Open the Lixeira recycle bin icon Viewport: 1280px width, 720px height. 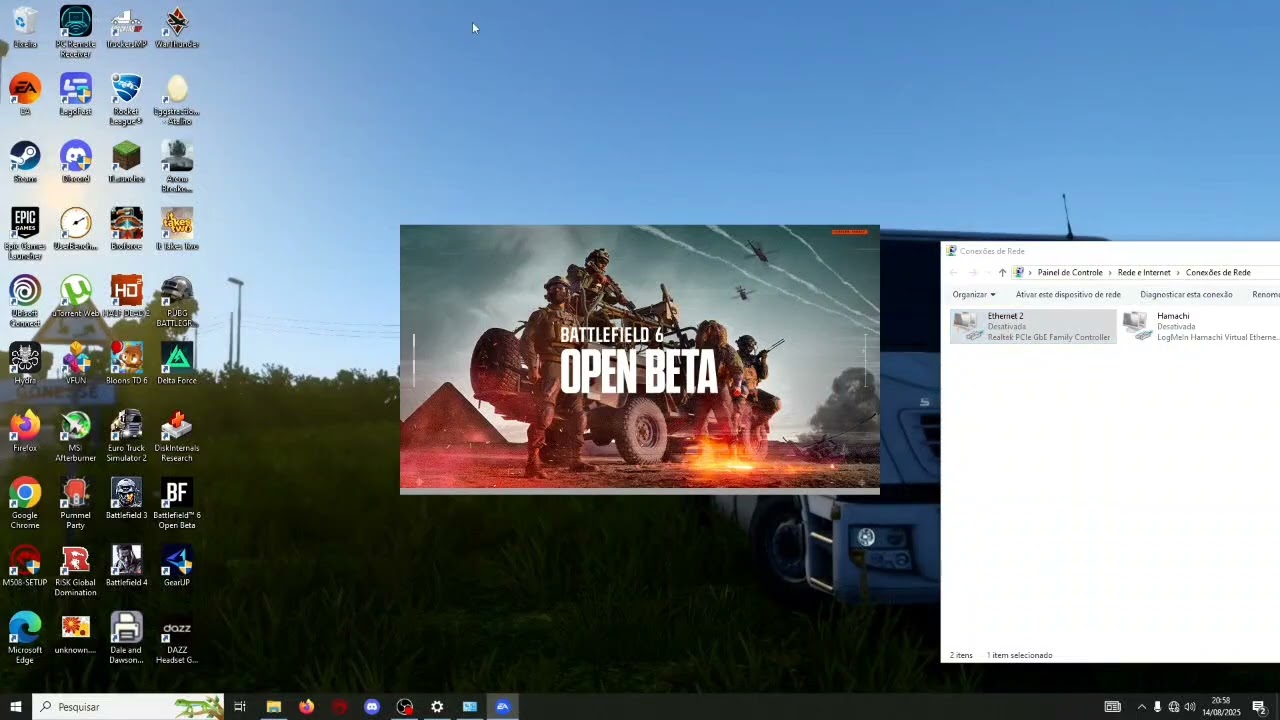(25, 28)
